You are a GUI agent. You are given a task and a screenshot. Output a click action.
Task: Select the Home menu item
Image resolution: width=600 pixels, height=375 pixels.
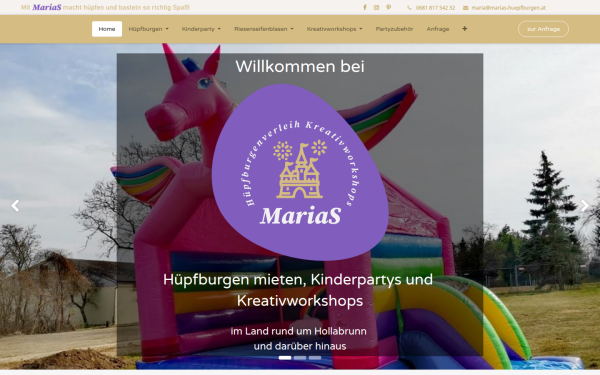click(107, 29)
